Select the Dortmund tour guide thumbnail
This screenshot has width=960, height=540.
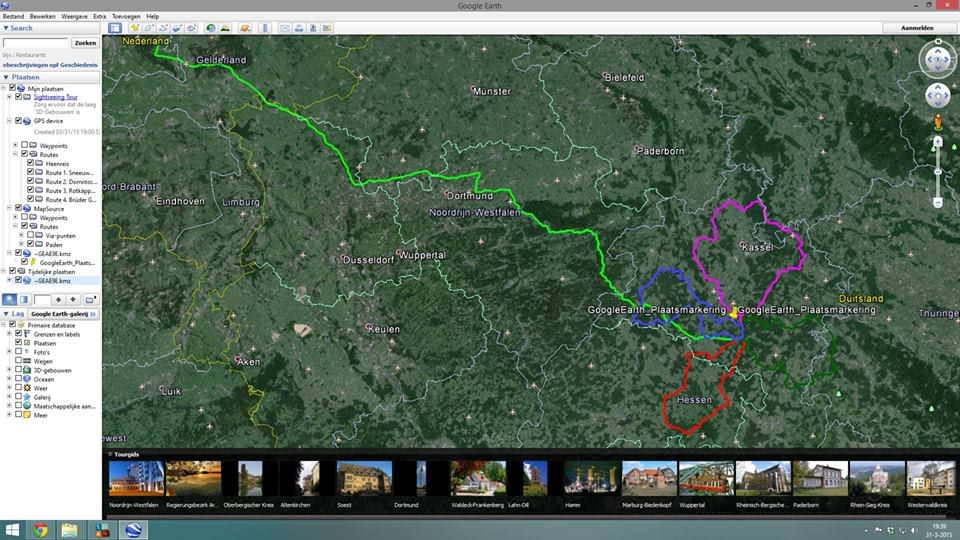pyautogui.click(x=421, y=479)
